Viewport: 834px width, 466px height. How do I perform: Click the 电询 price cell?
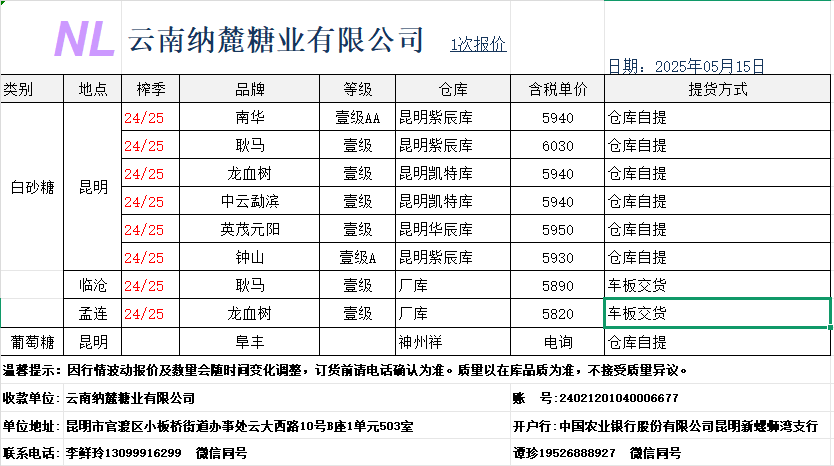pyautogui.click(x=556, y=341)
